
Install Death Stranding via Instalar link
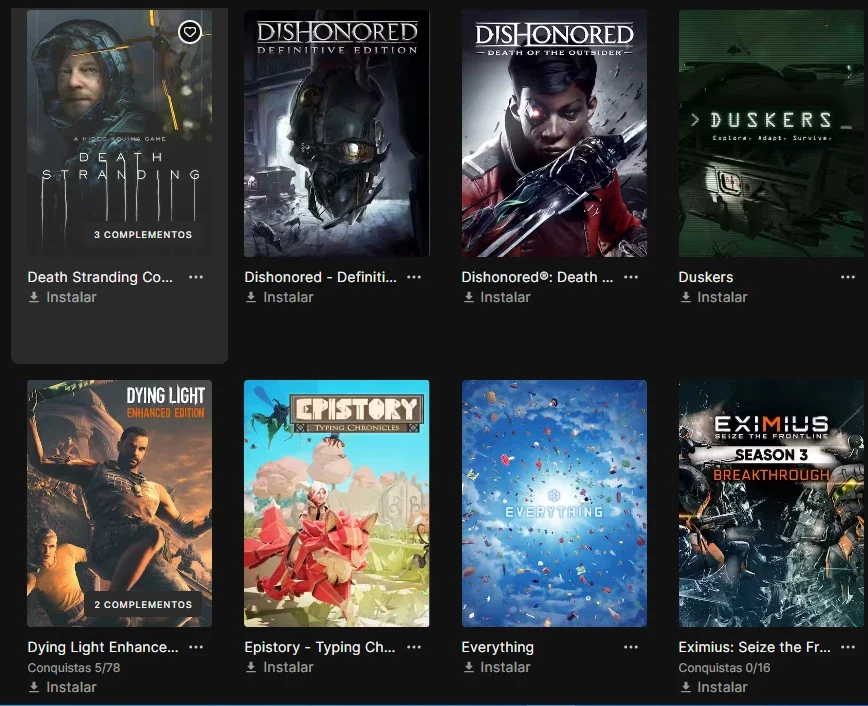[71, 297]
